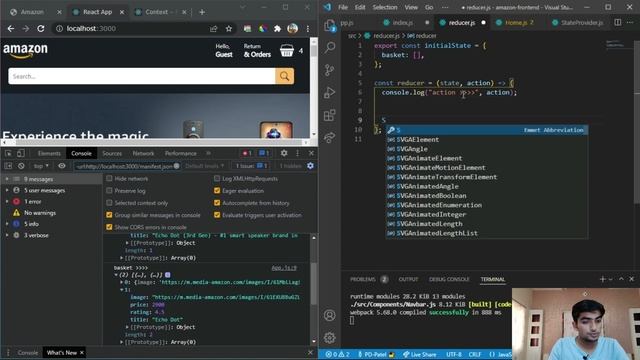The width and height of the screenshot is (640, 360).
Task: Open Default levels dropdown
Action: 205,166
